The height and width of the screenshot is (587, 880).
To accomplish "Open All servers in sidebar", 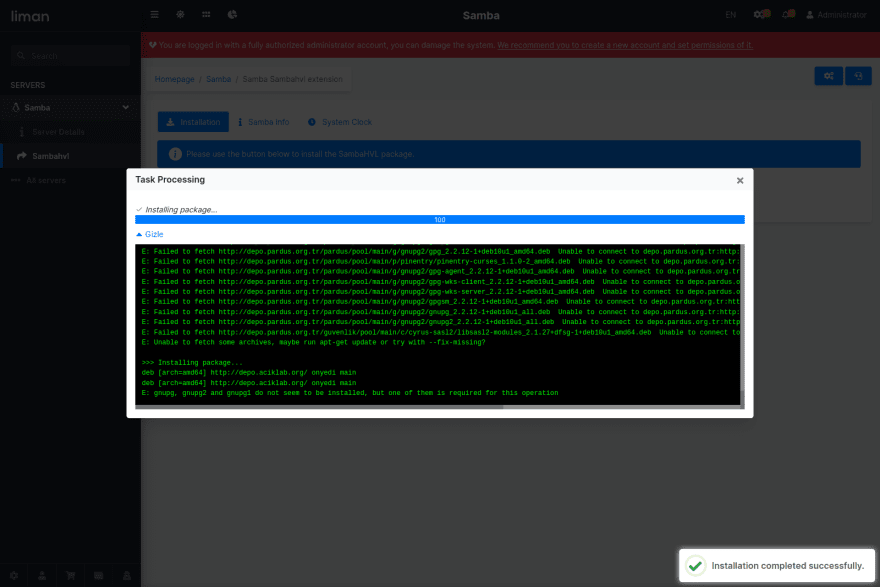I will click(45, 180).
